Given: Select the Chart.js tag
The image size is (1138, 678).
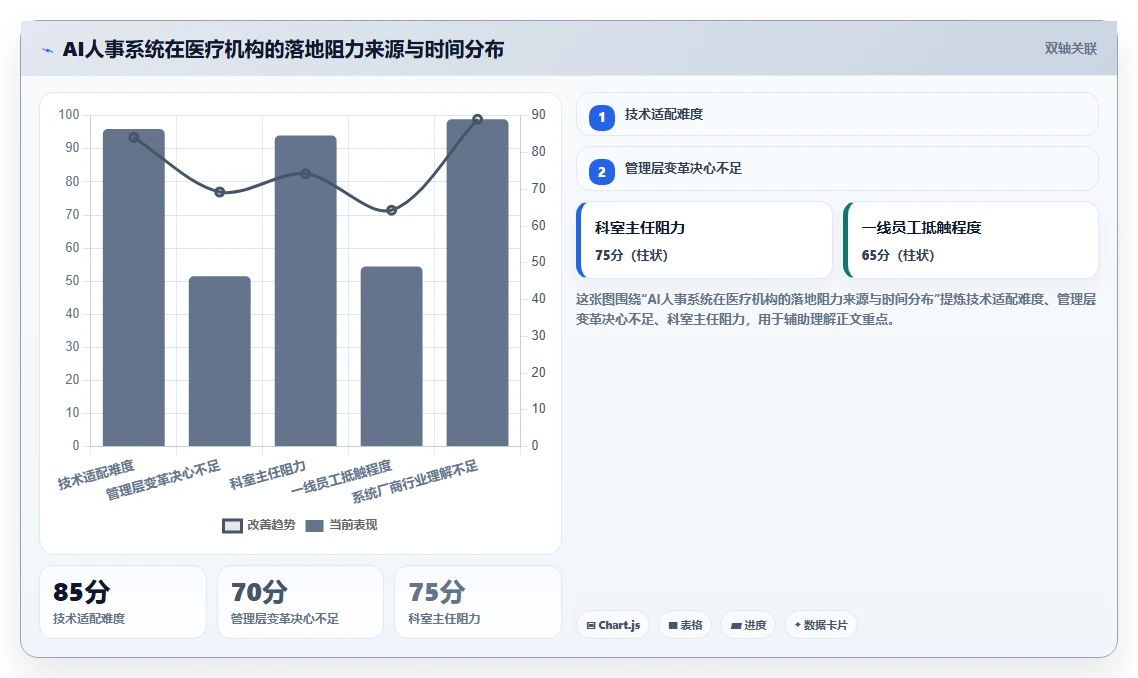Looking at the screenshot, I should click(x=613, y=625).
